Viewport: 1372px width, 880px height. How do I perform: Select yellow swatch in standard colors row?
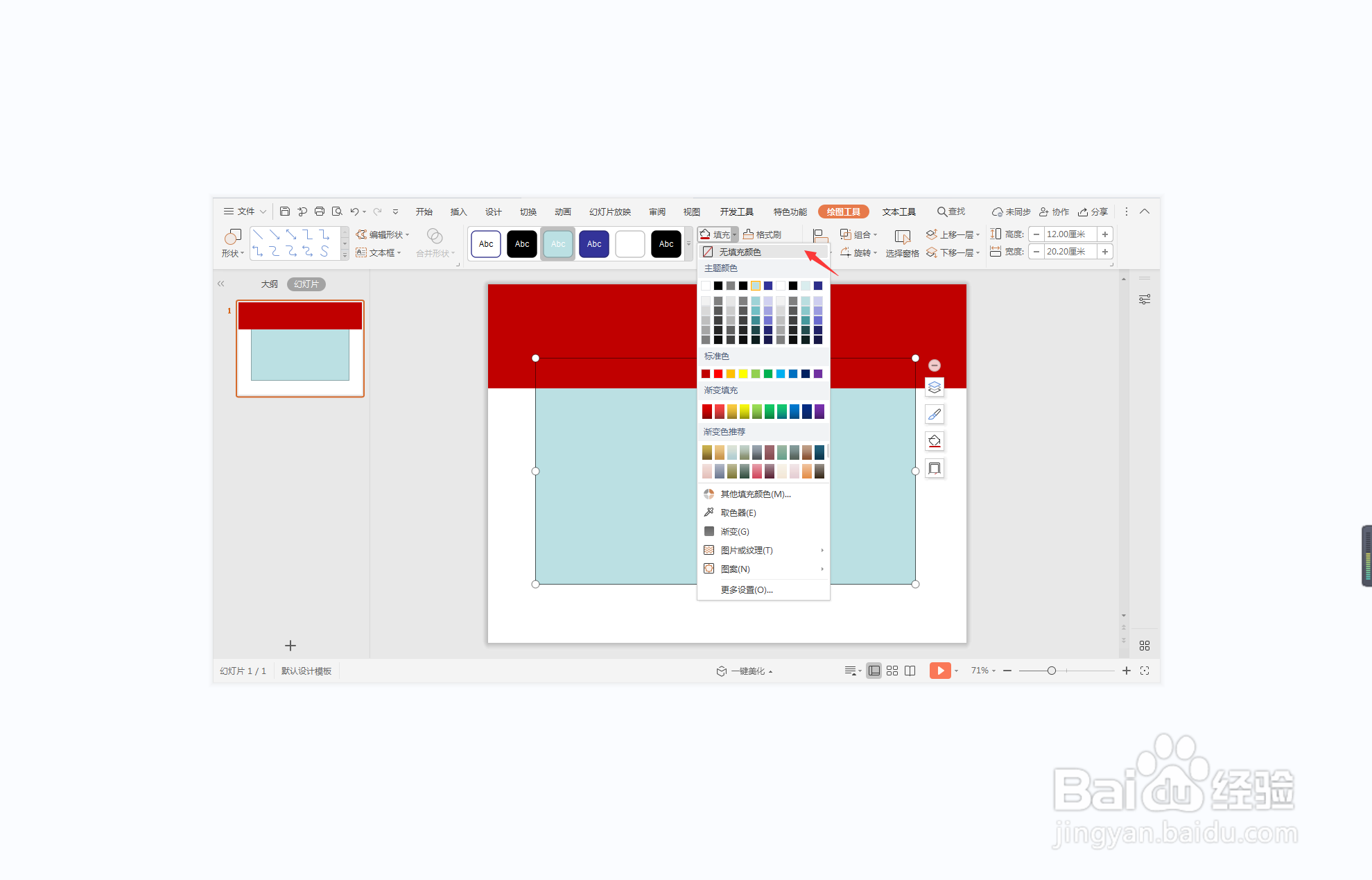(743, 374)
